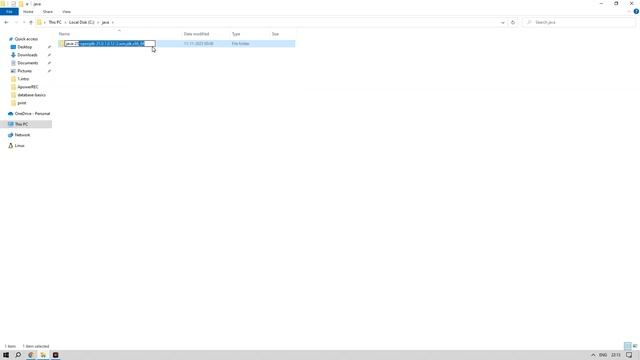Screen dimensions: 640x360
Task: Open the notification center icon
Action: click(x=629, y=355)
